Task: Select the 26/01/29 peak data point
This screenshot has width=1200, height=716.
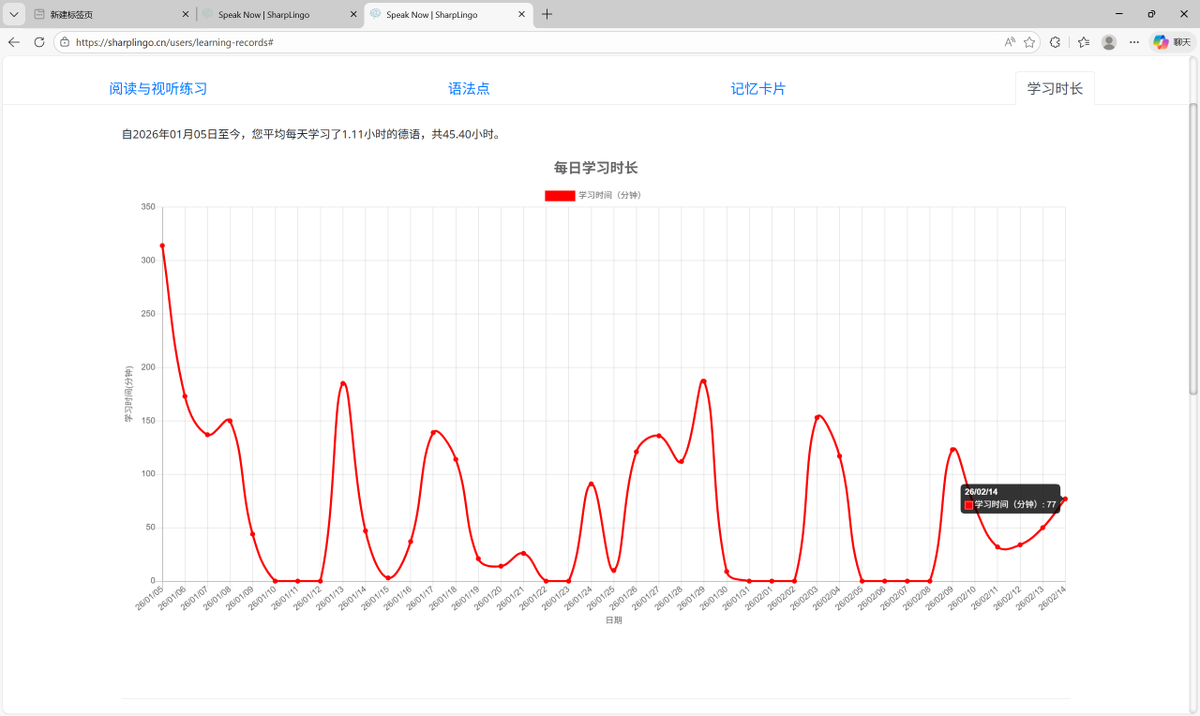Action: click(x=704, y=381)
